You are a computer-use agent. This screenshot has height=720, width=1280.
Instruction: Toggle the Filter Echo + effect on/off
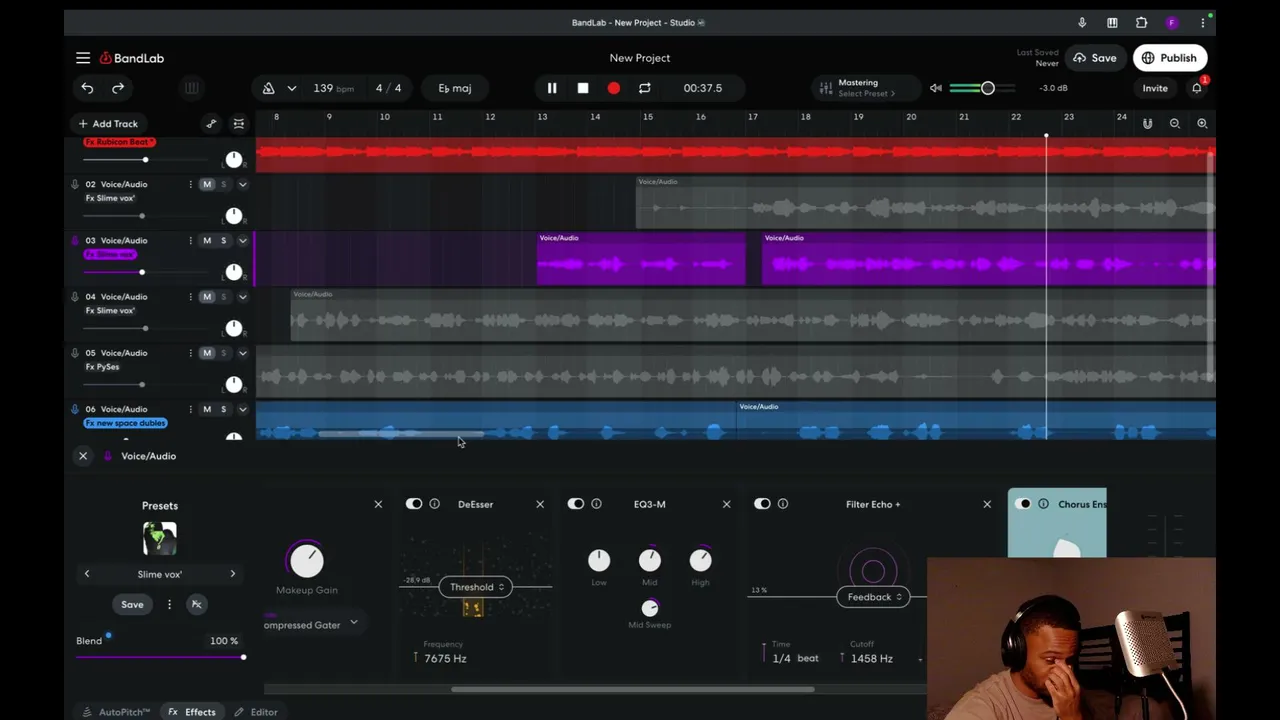(x=762, y=504)
